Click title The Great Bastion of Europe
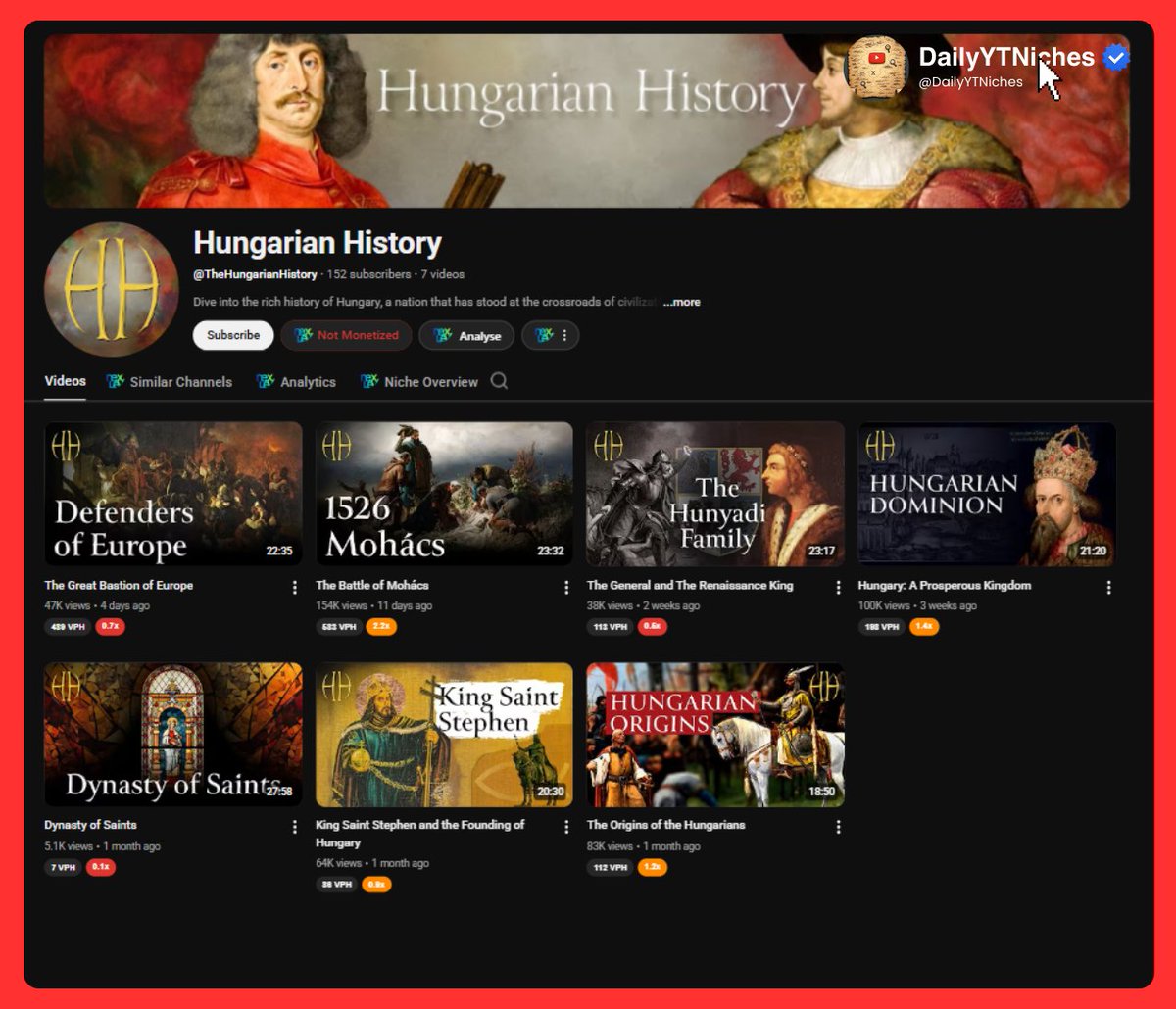 click(119, 586)
